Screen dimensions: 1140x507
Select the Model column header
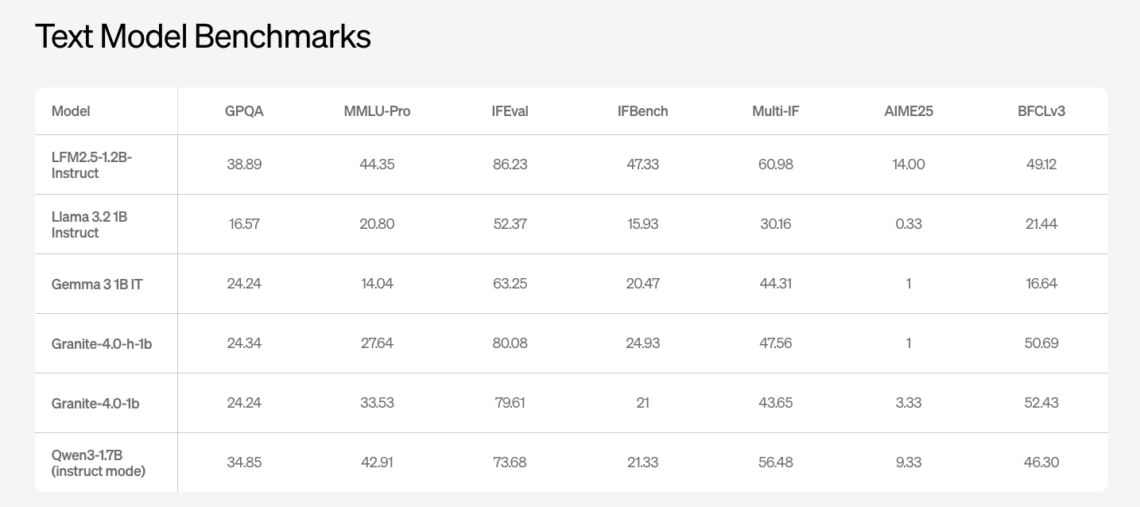point(70,111)
